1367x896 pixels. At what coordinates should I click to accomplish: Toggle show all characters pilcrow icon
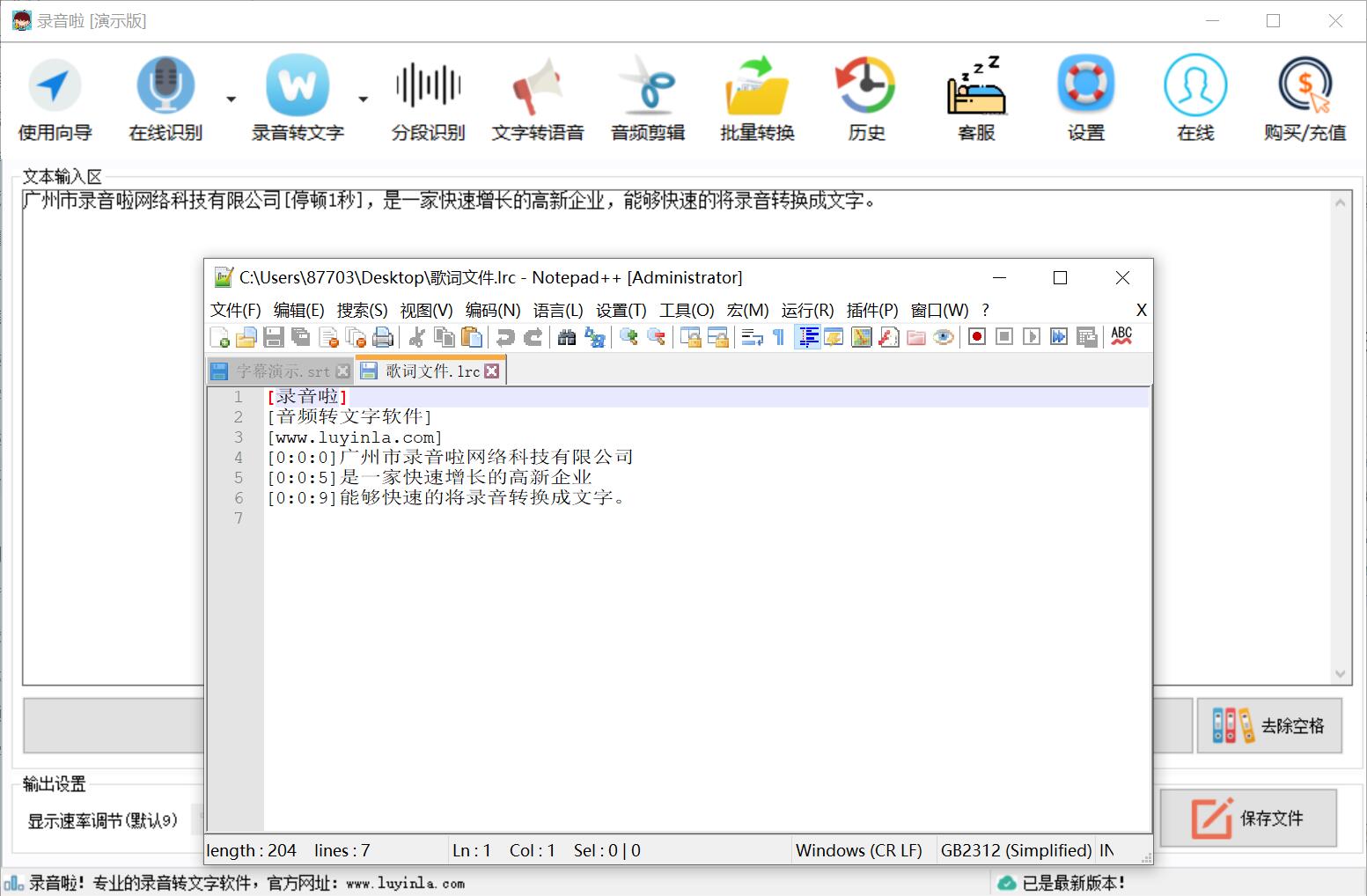(778, 337)
